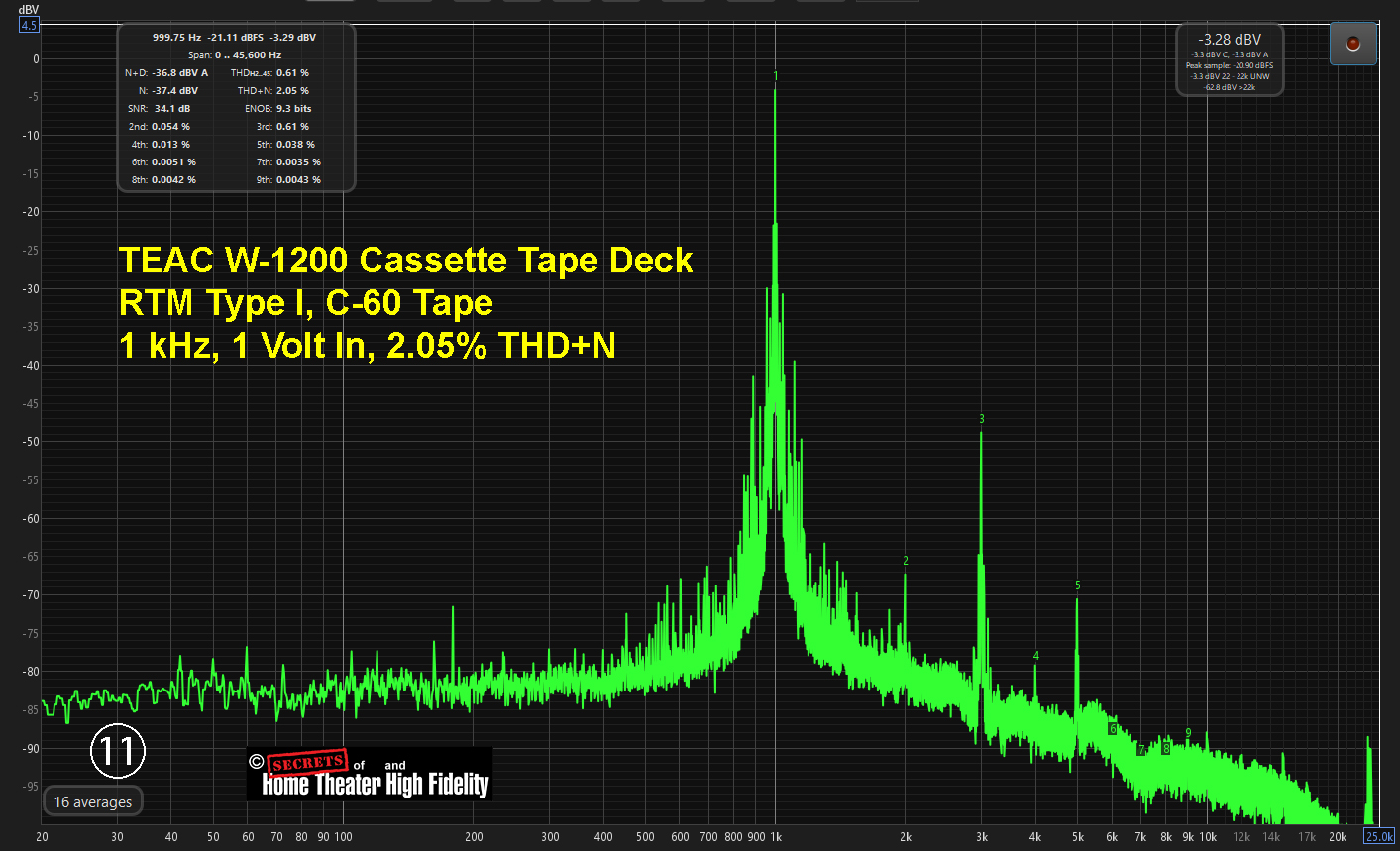The height and width of the screenshot is (851, 1400).
Task: Click the 8th: 0.0042 % harmonic value
Action: tap(163, 180)
